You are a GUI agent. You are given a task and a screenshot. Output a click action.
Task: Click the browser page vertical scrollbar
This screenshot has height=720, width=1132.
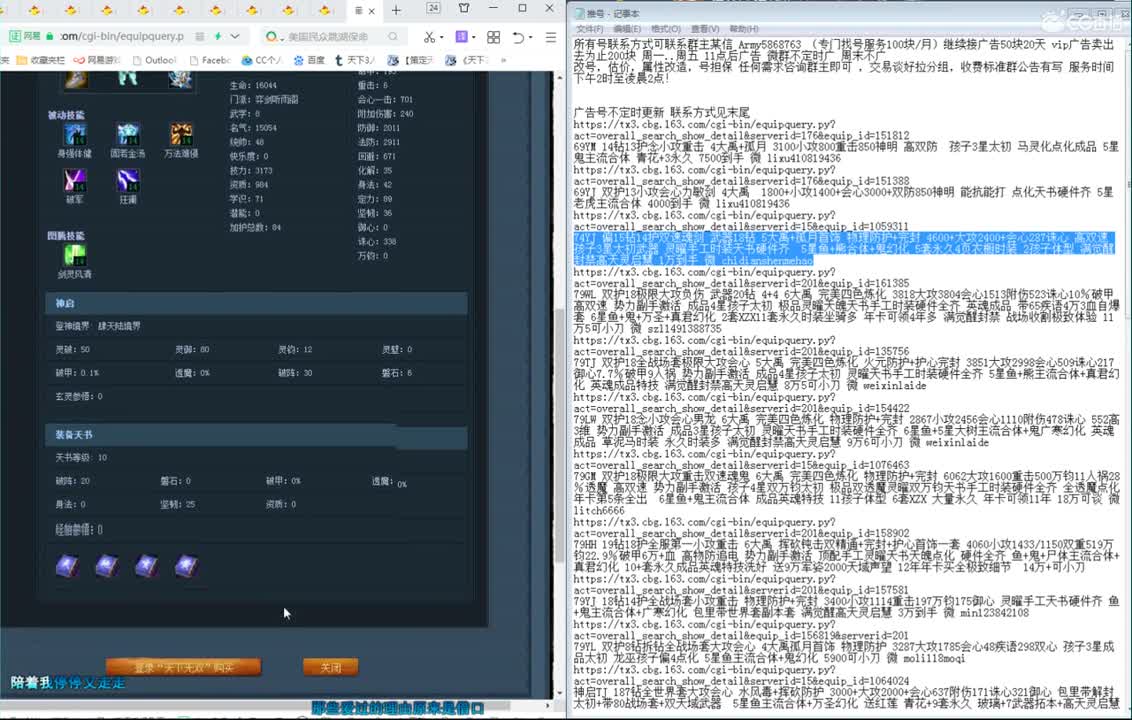pyautogui.click(x=559, y=300)
